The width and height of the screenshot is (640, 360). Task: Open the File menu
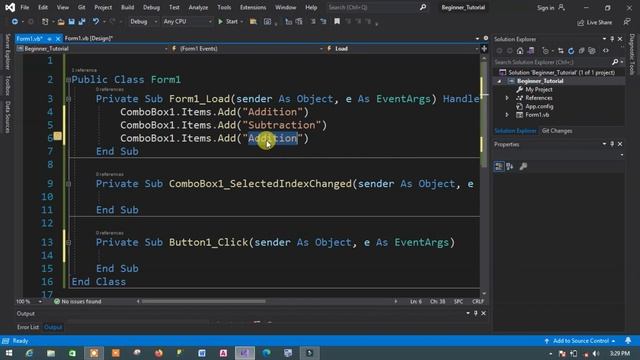click(24, 7)
